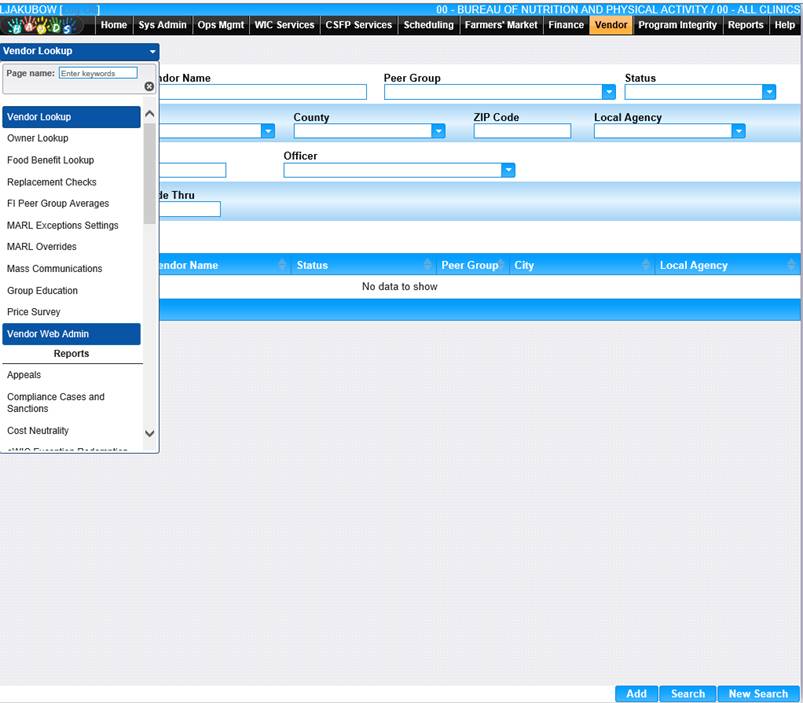Select Vendor Lookup in page list

pos(71,117)
